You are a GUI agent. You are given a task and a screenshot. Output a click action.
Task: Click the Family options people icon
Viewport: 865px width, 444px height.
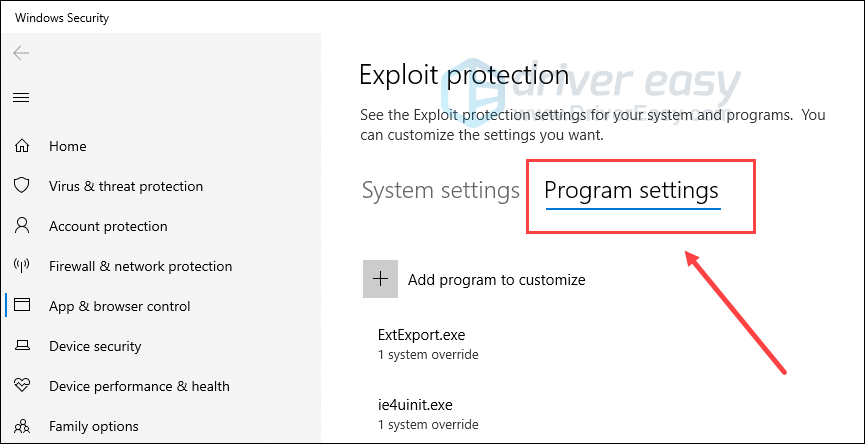point(21,426)
